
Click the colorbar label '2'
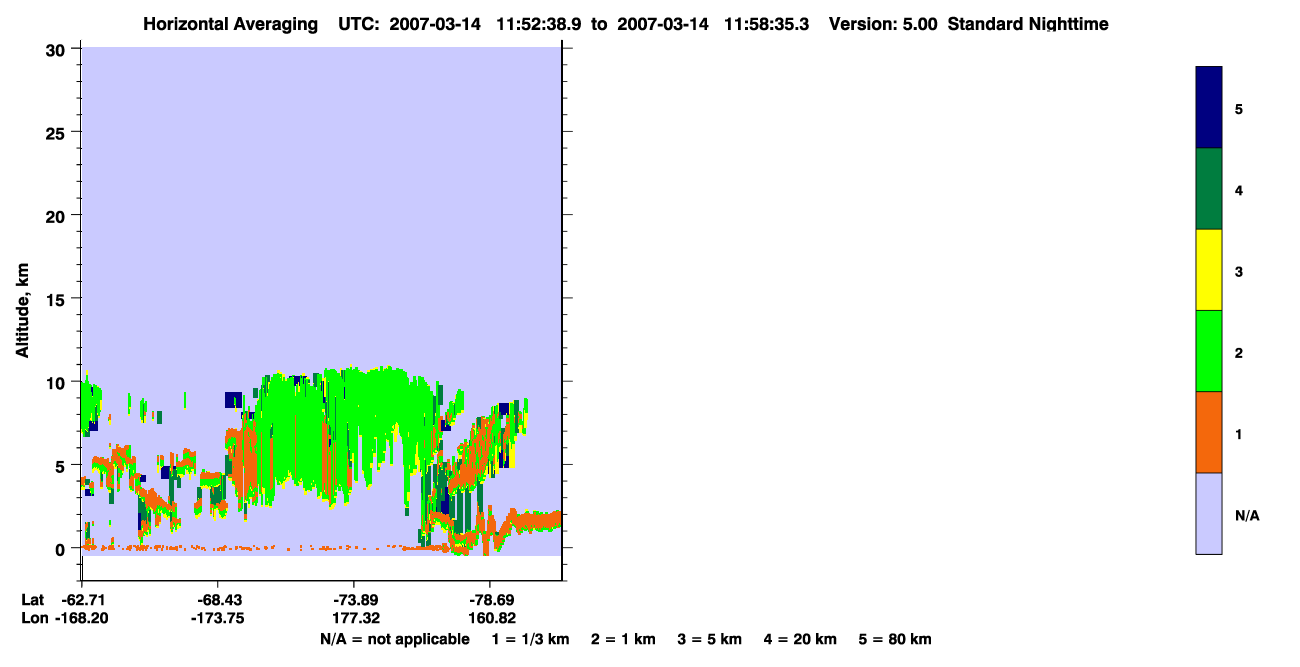(x=1239, y=353)
